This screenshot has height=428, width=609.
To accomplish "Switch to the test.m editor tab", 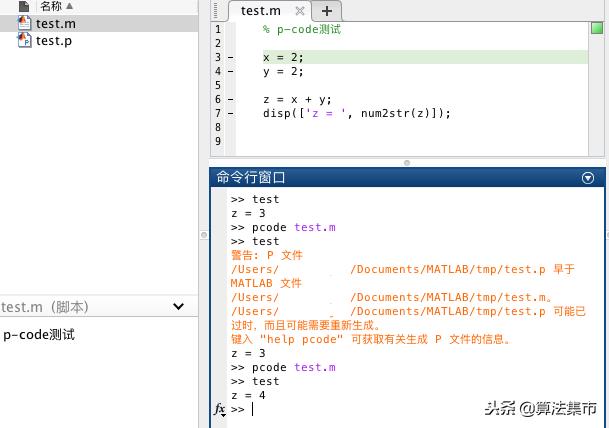I will (x=260, y=11).
